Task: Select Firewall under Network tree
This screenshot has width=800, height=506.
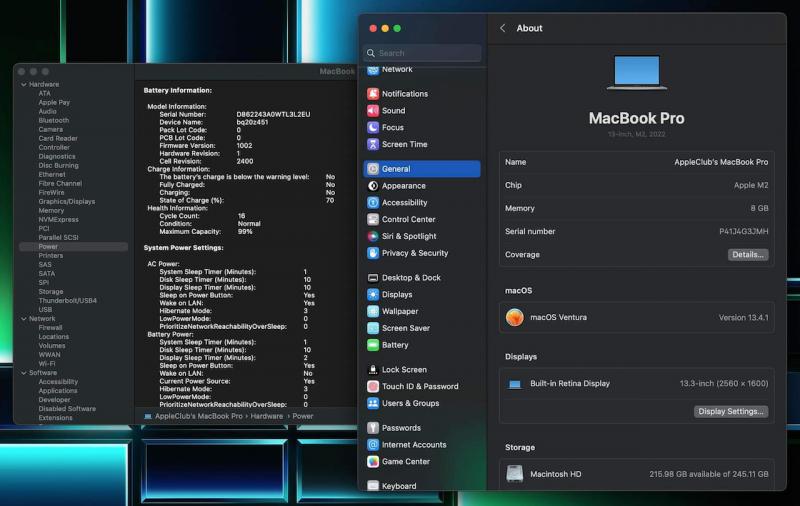Action: click(x=51, y=327)
